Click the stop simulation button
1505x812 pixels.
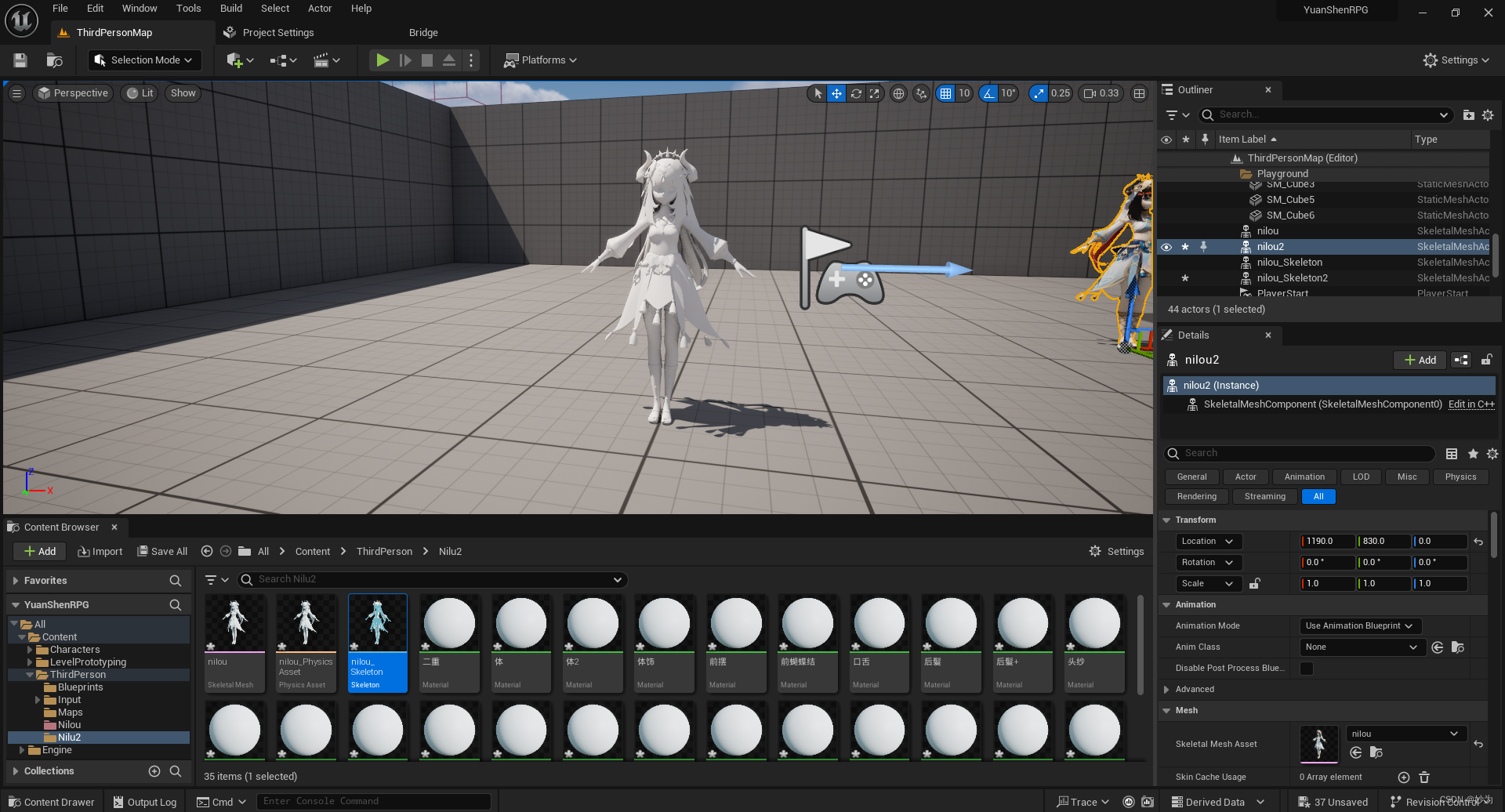click(427, 60)
